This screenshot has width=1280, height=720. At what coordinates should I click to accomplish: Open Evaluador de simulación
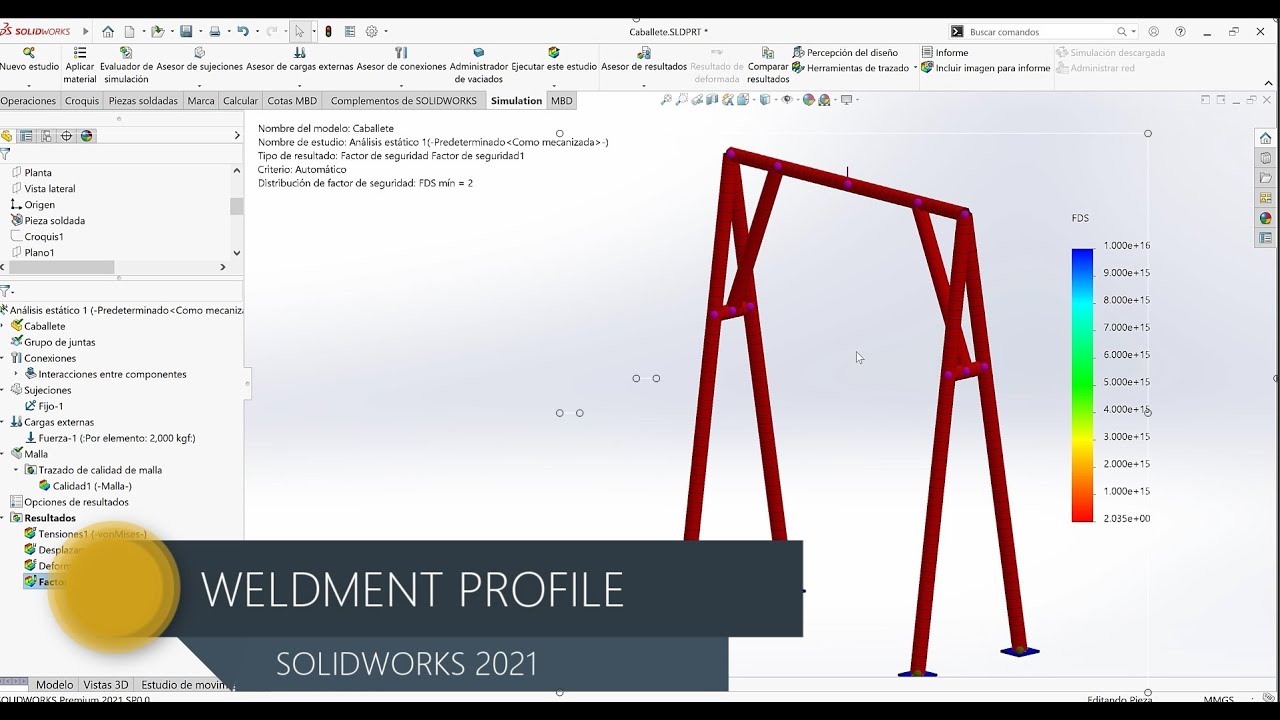[x=126, y=65]
